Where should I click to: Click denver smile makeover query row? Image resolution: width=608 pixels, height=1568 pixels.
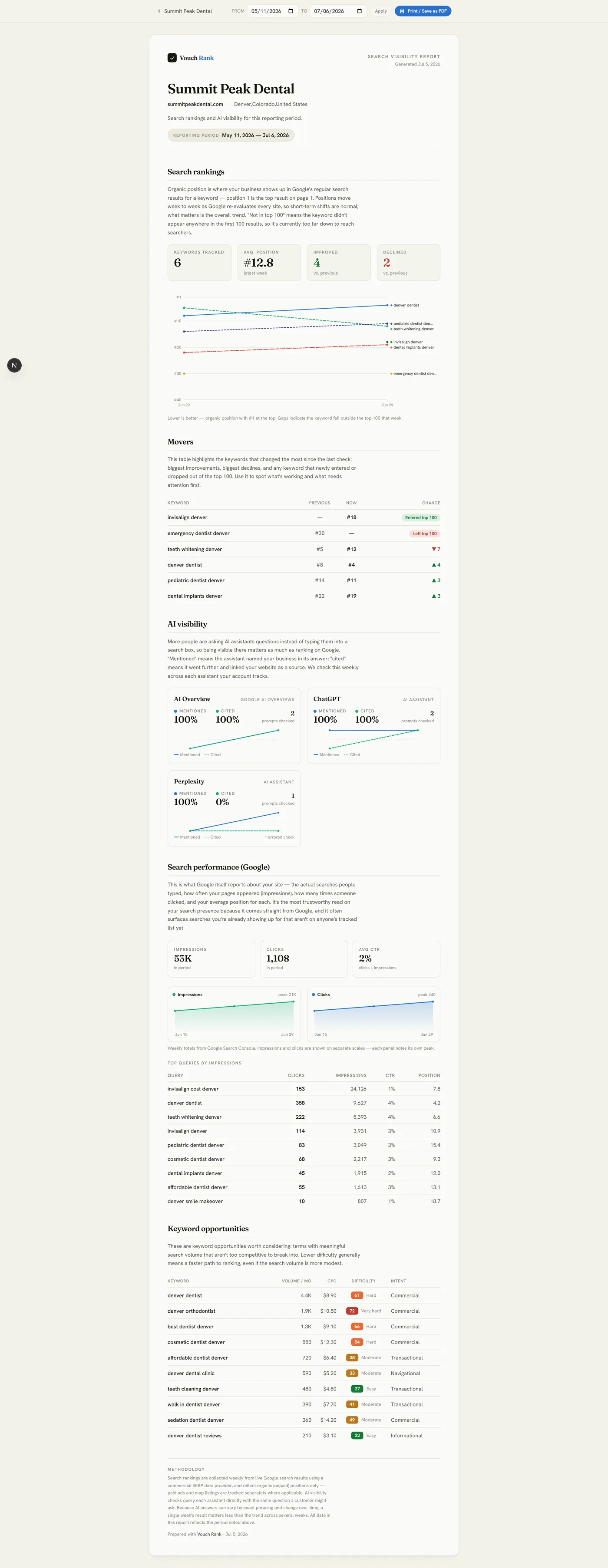tap(304, 1202)
